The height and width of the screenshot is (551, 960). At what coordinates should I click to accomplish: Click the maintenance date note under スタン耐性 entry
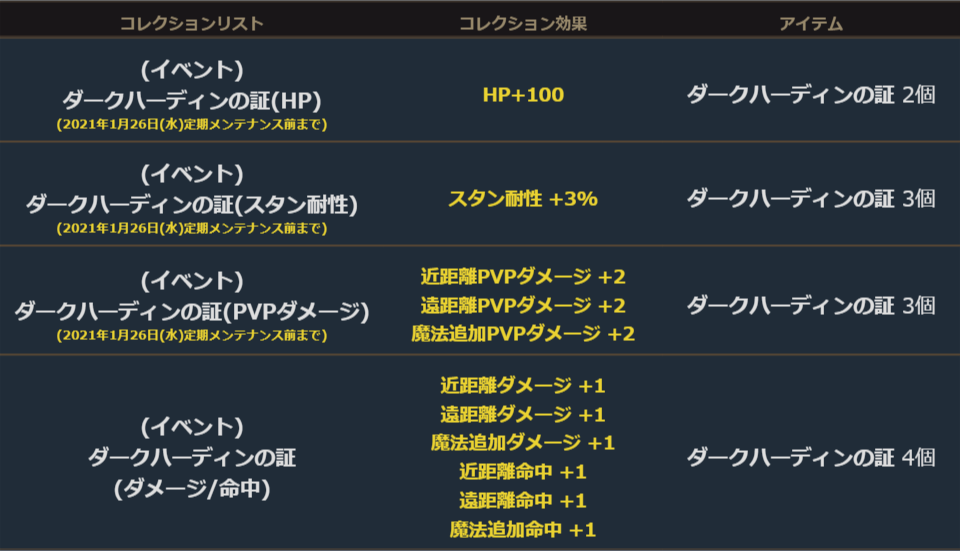[191, 228]
